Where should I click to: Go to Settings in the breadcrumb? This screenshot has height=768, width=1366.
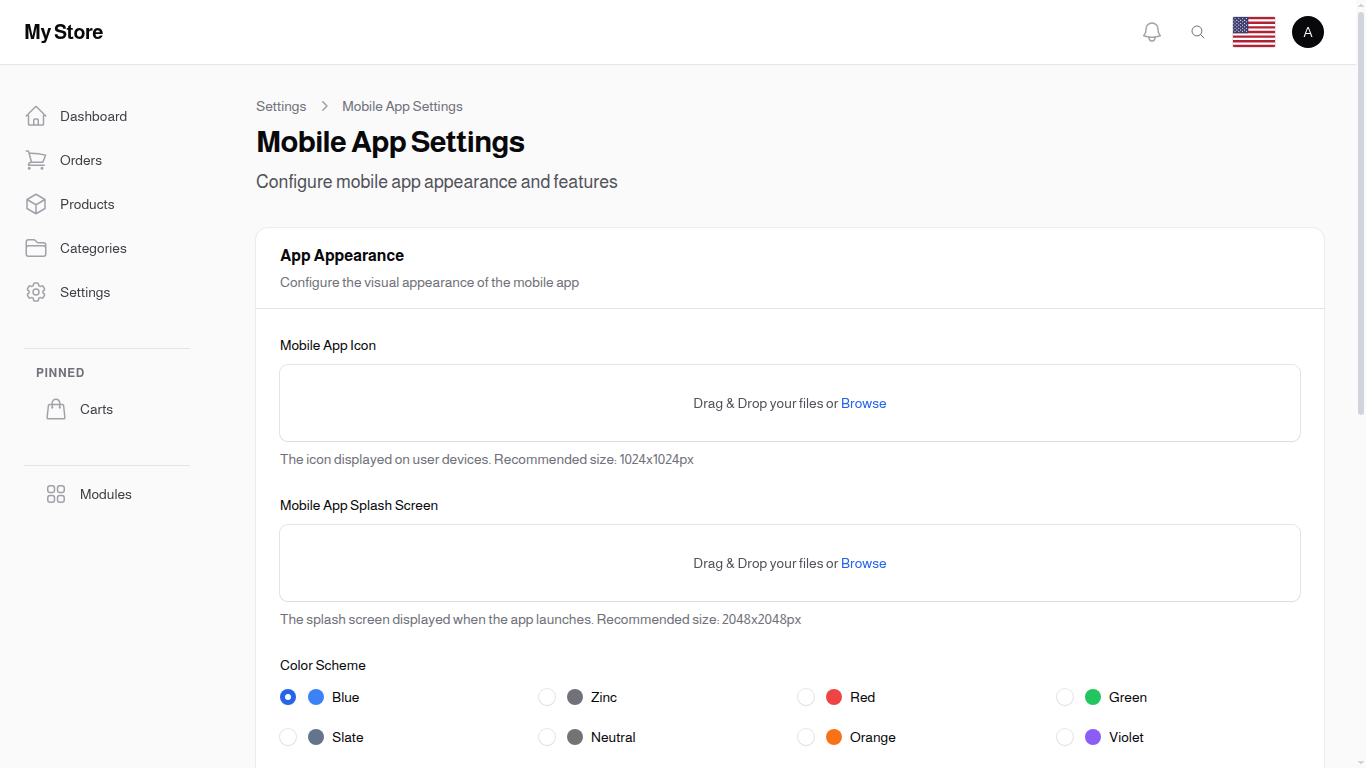point(281,106)
